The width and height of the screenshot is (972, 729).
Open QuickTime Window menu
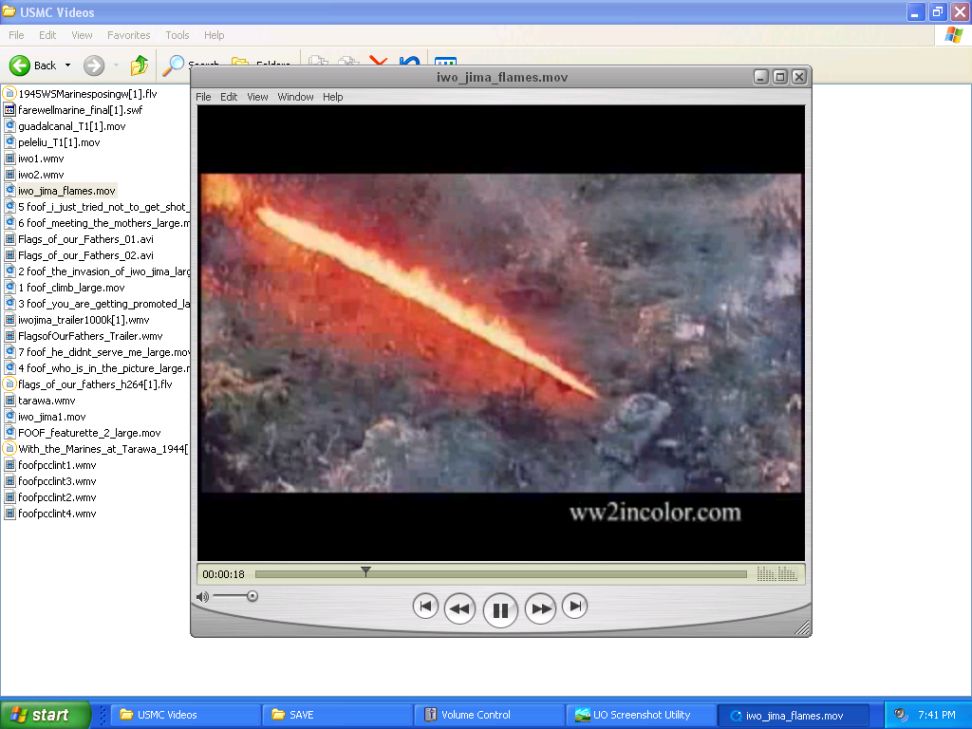pyautogui.click(x=295, y=97)
